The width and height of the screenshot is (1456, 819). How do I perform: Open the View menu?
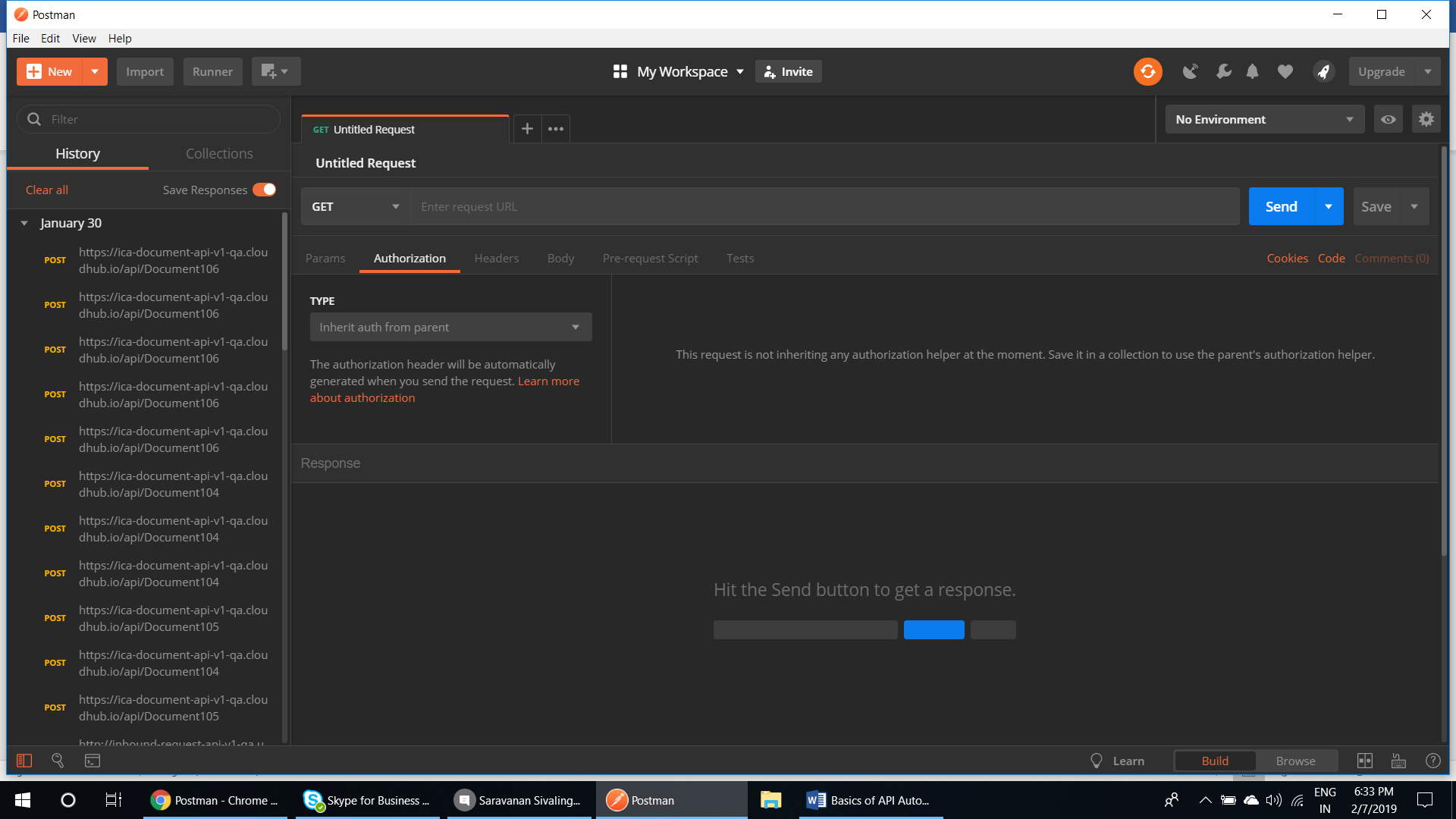(84, 38)
